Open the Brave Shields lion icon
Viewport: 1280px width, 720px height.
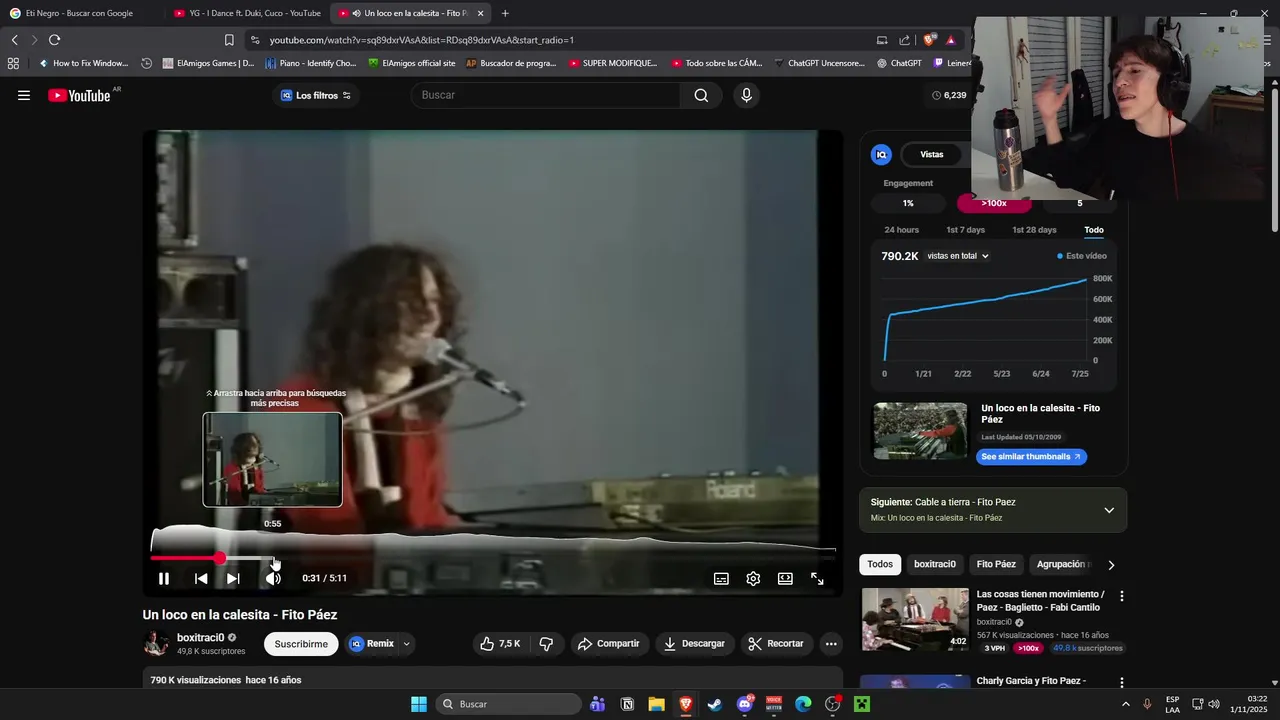pyautogui.click(x=929, y=40)
